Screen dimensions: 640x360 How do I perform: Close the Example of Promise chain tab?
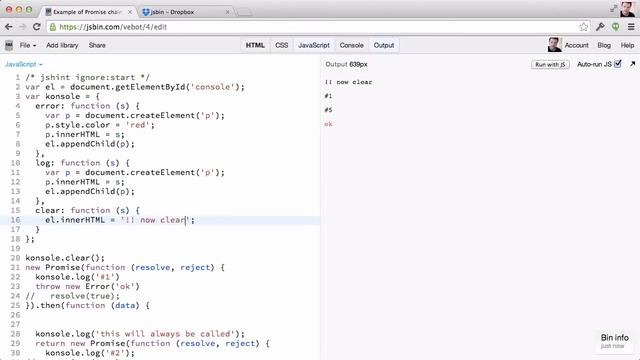coord(130,12)
